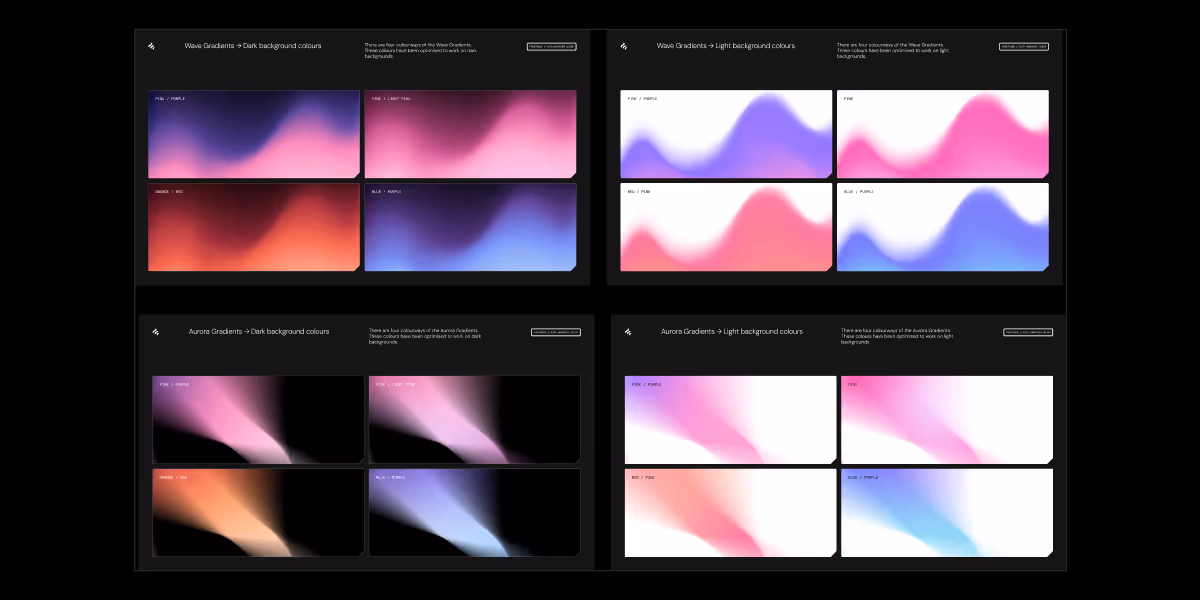
Task: Select the BLUE / PURPLE wave gradient on dark background
Action: [x=470, y=227]
